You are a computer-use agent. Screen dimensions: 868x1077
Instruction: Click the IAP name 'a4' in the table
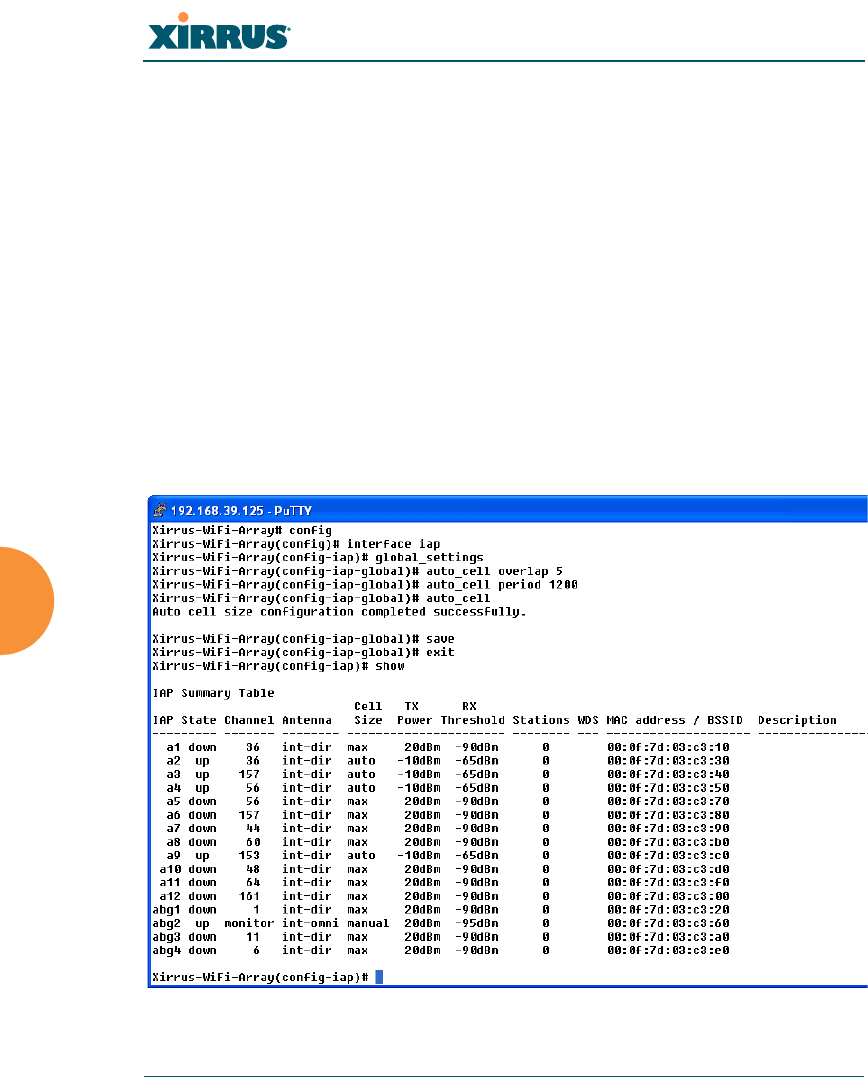173,788
